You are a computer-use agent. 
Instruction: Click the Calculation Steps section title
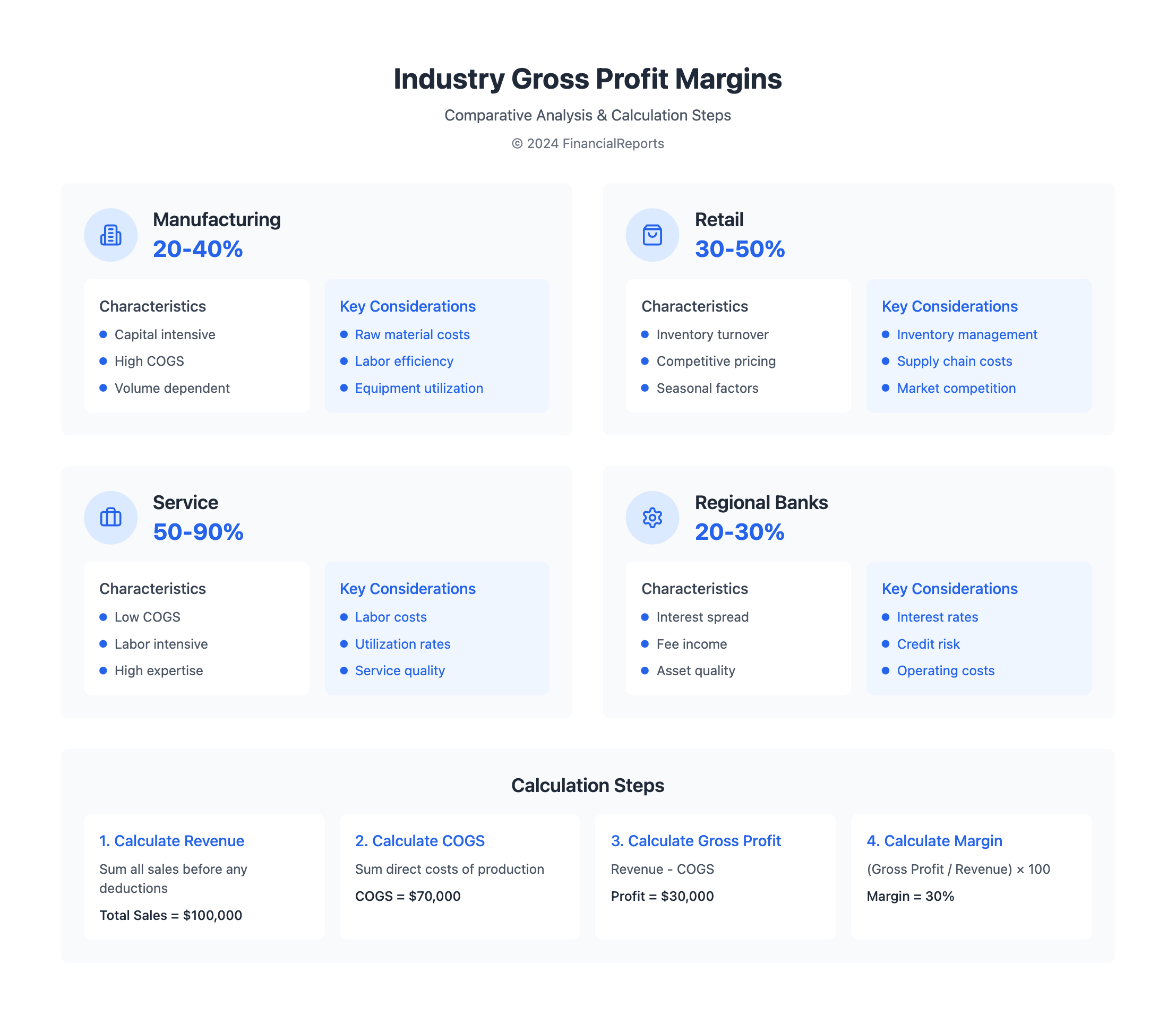pos(587,785)
